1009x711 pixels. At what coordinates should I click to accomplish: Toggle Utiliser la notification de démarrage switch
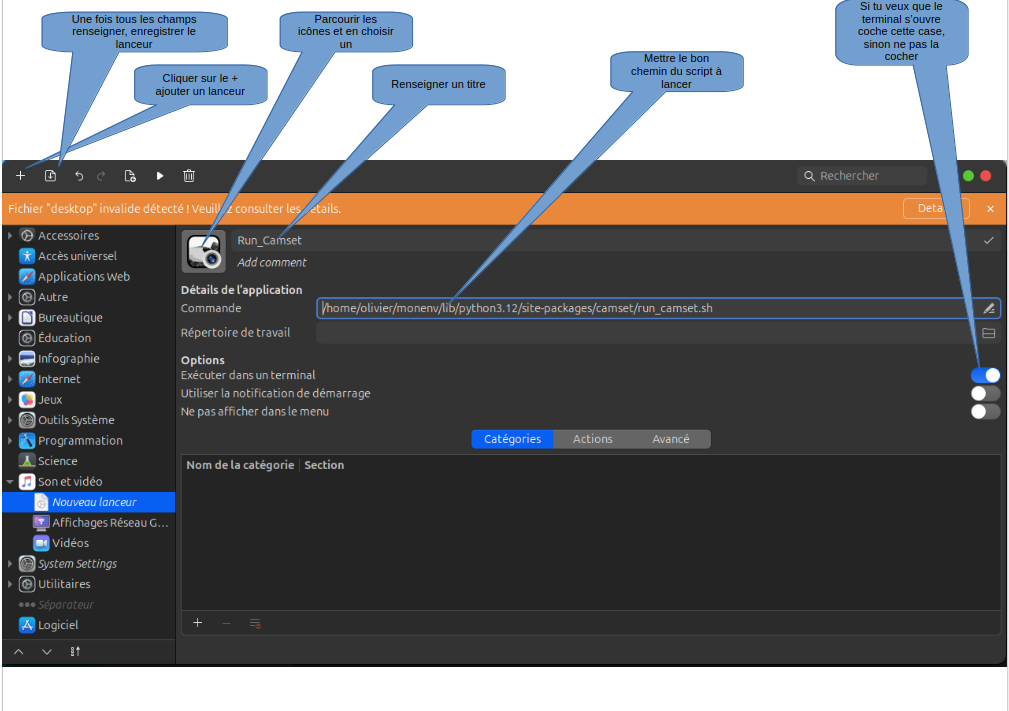tap(985, 393)
